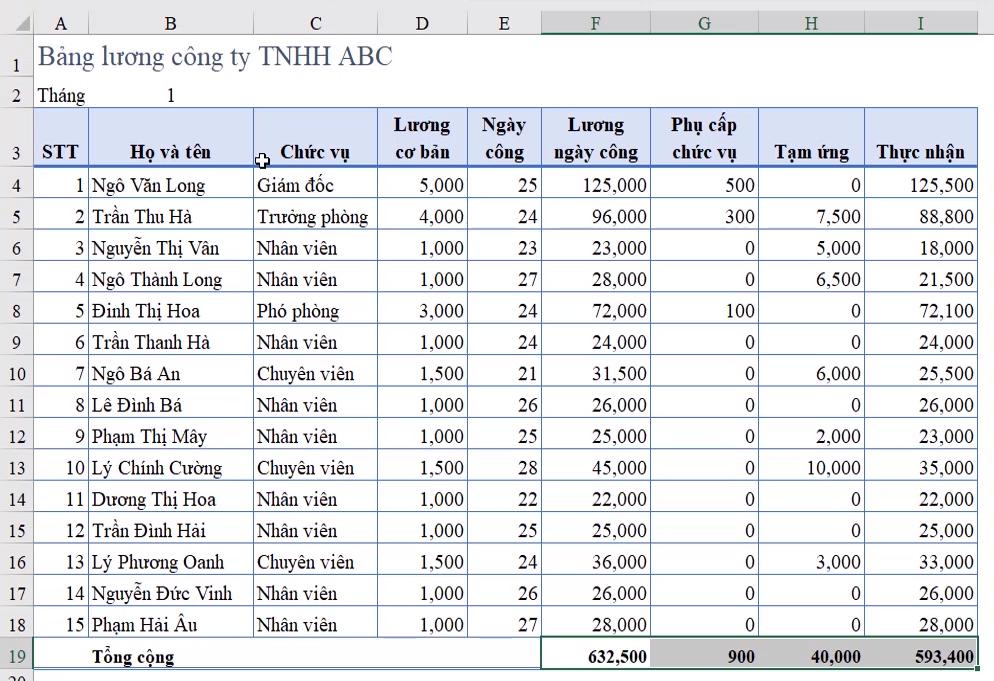Select the Thực nhận total 593,400
Viewport: 994px width, 681px height.
921,655
